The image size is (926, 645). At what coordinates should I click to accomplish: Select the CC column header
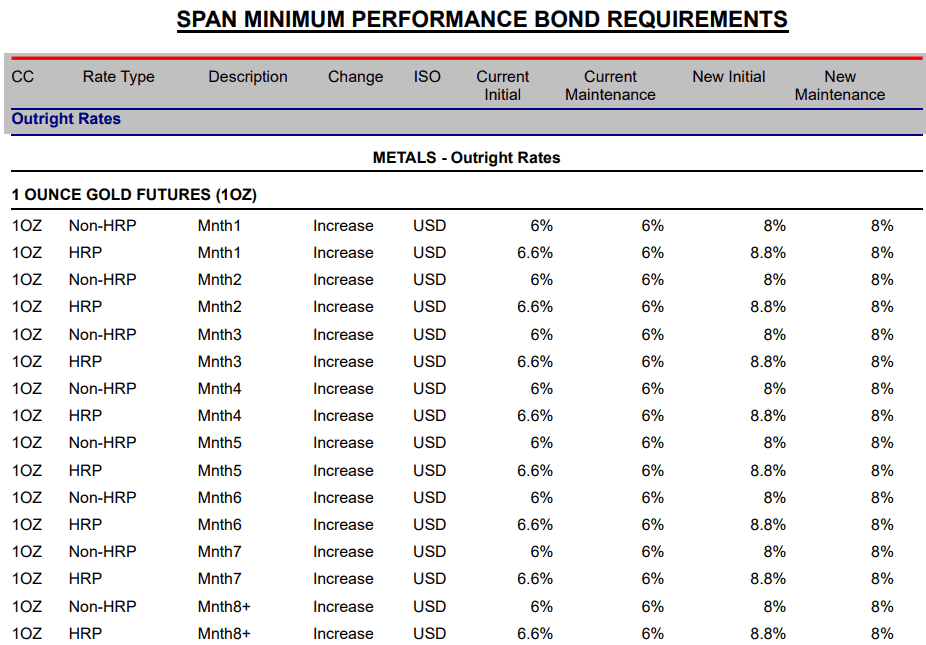pos(22,77)
